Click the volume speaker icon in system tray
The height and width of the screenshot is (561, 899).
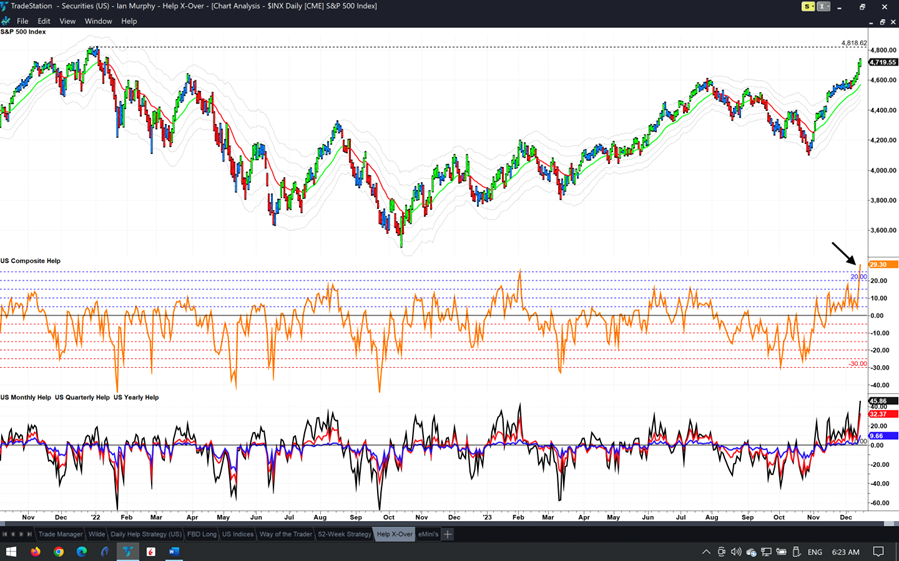pyautogui.click(x=736, y=551)
